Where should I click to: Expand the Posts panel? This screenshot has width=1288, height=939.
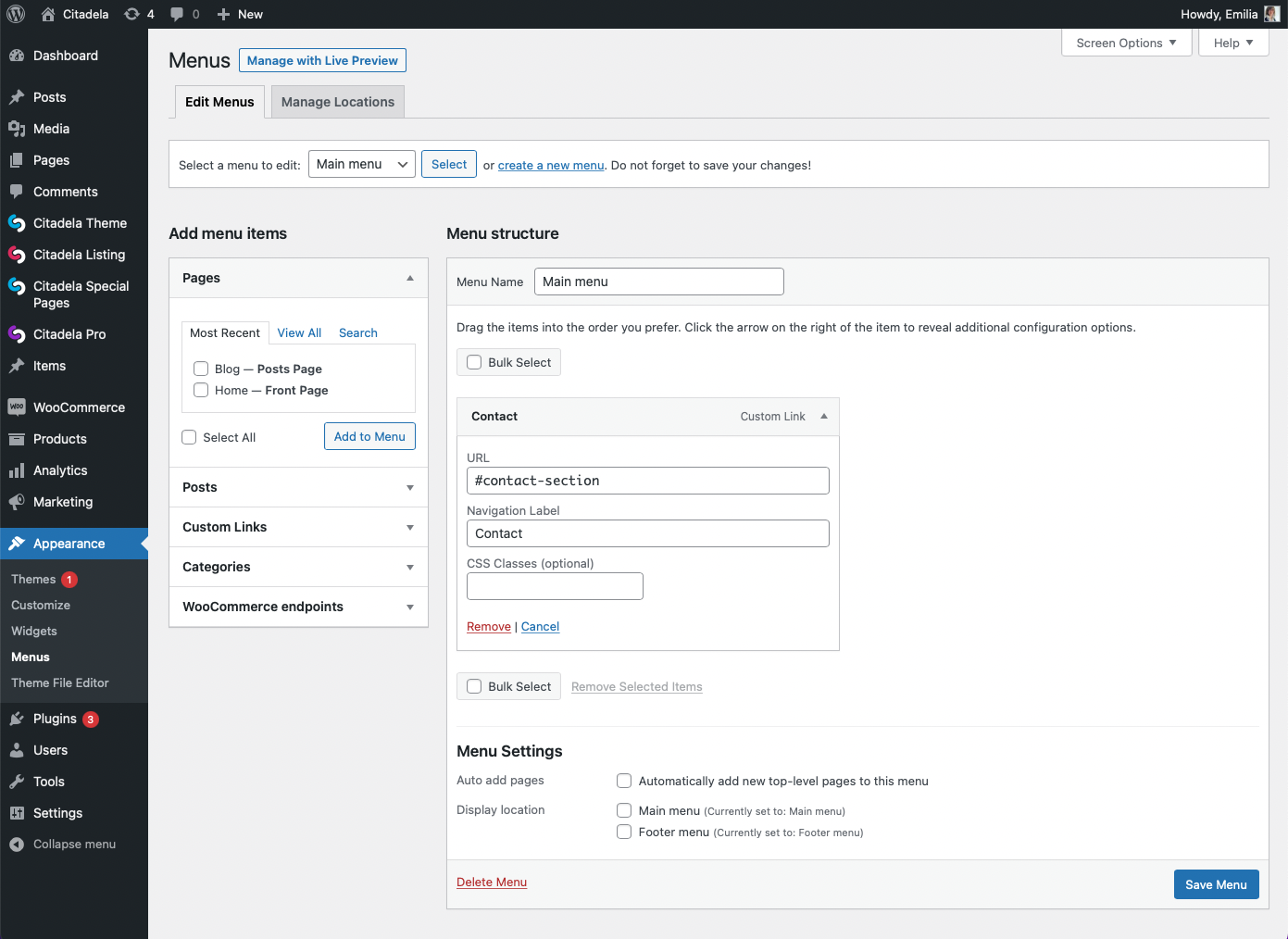pyautogui.click(x=298, y=487)
